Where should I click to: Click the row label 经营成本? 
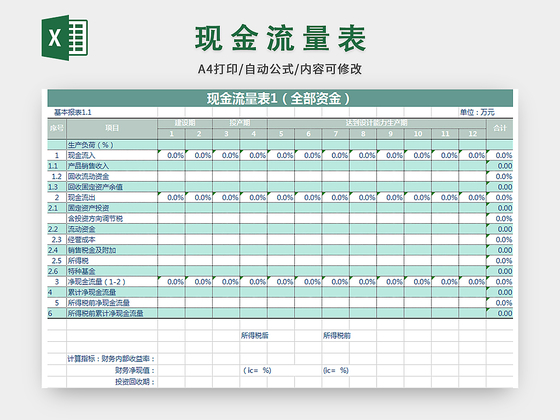[x=81, y=240]
